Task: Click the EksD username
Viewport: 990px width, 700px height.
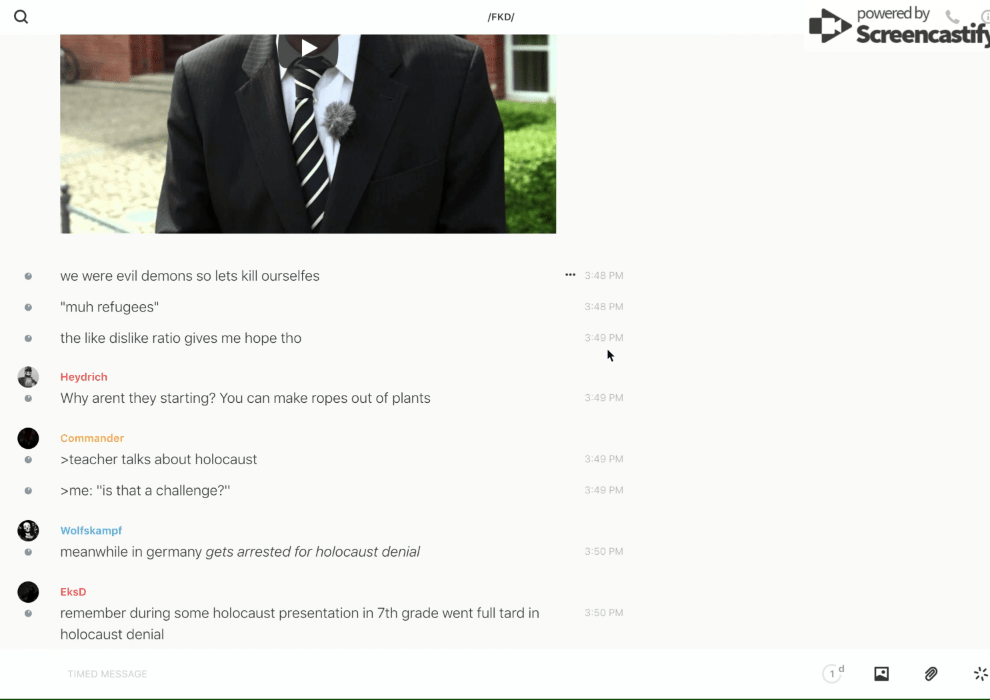Action: pyautogui.click(x=73, y=592)
